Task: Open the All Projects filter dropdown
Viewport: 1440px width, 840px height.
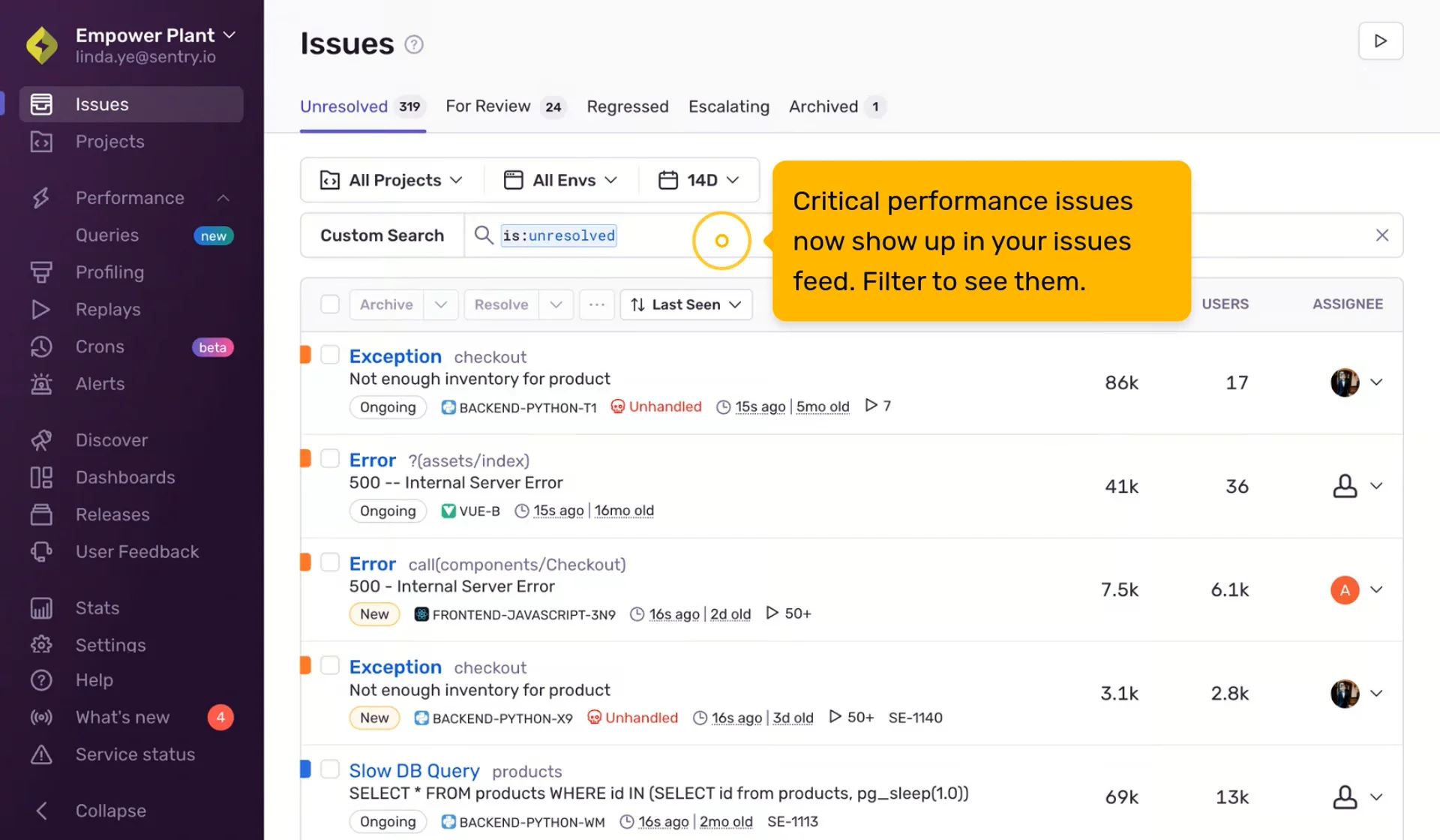Action: click(x=391, y=180)
